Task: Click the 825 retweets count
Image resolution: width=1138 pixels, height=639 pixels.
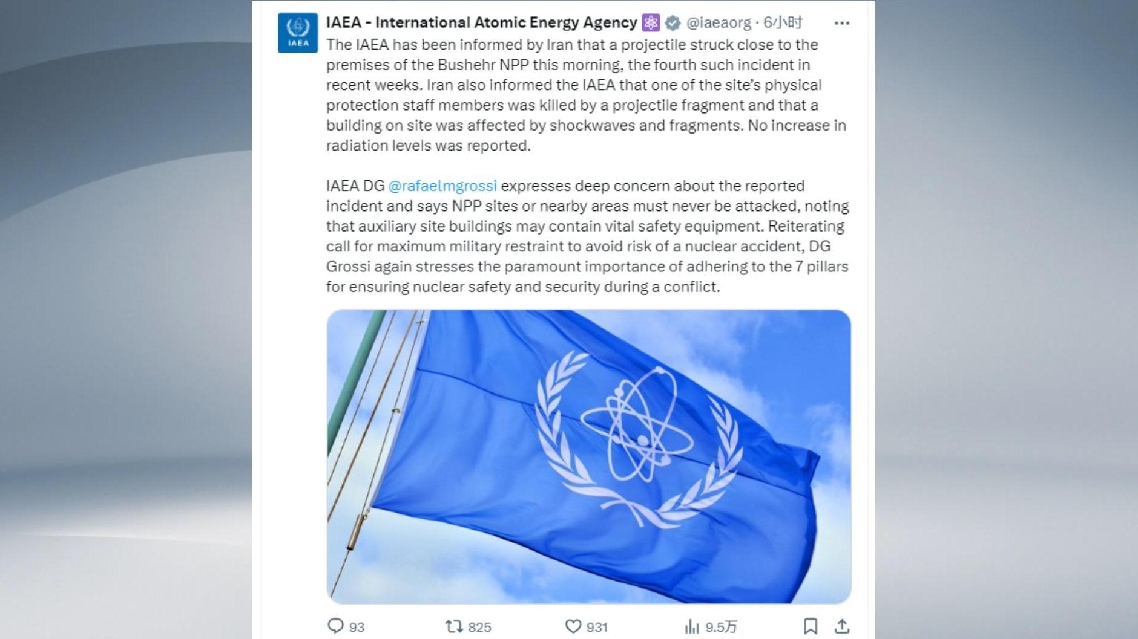Action: (x=480, y=627)
